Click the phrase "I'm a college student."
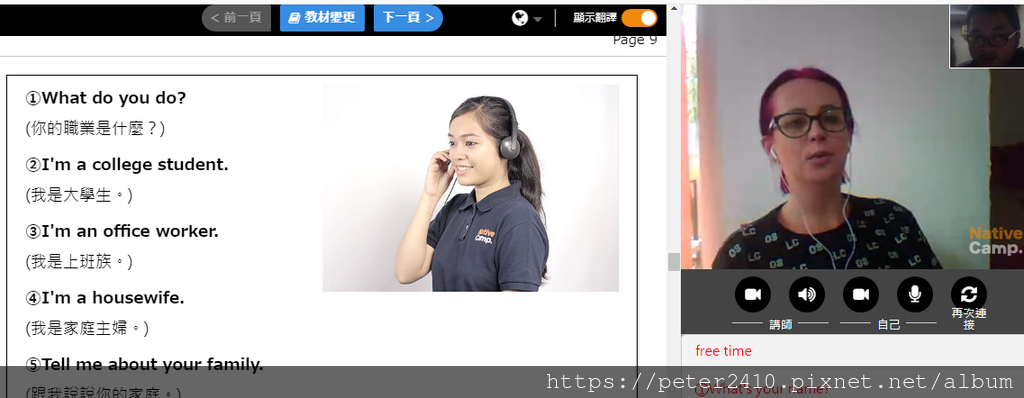1024x398 pixels. 135,165
